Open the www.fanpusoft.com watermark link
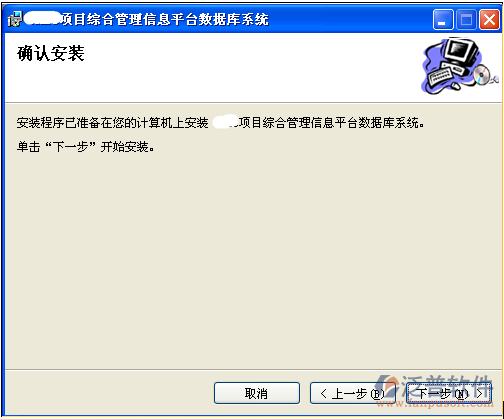The height and width of the screenshot is (419, 504). (435, 403)
